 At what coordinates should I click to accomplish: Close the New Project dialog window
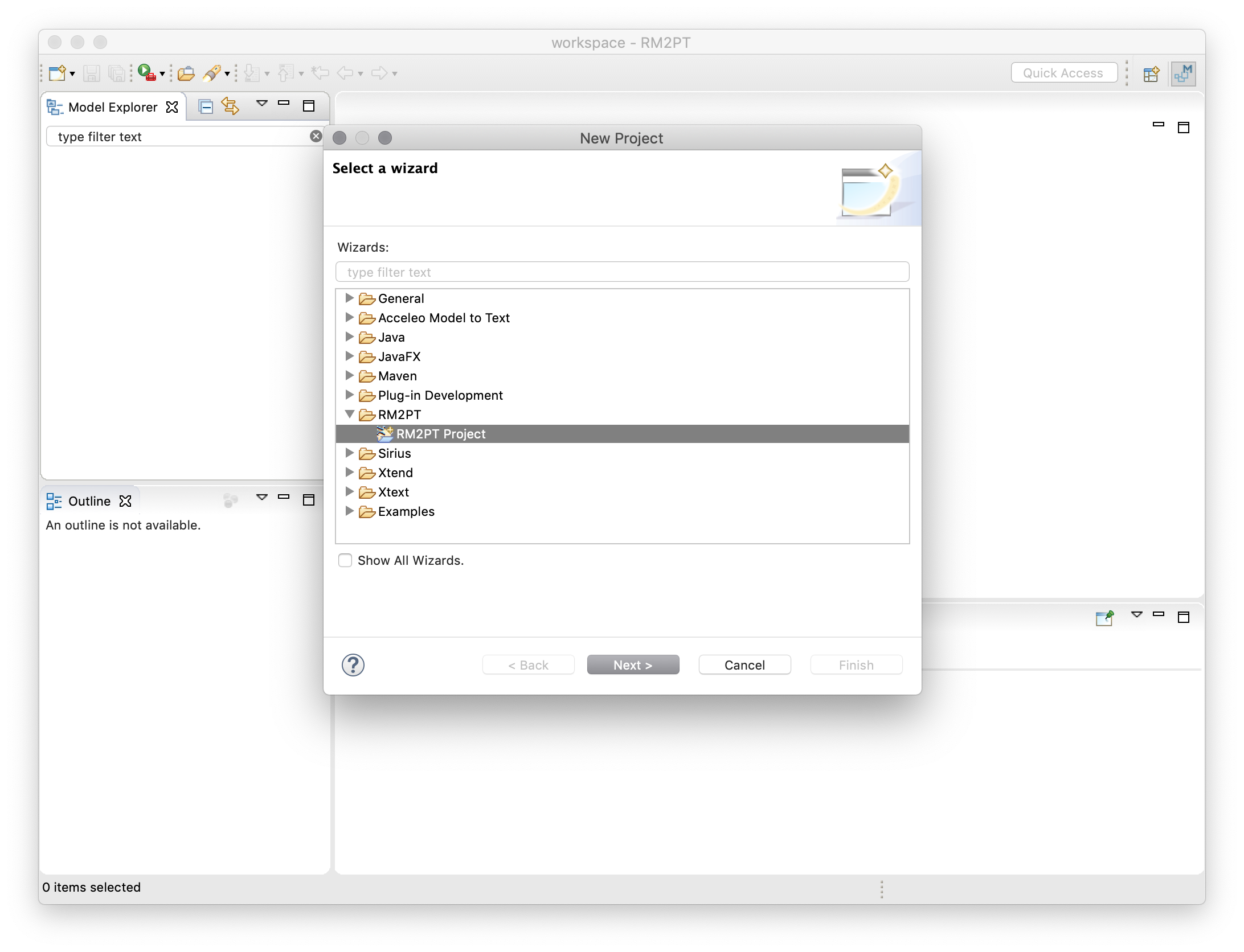[339, 138]
